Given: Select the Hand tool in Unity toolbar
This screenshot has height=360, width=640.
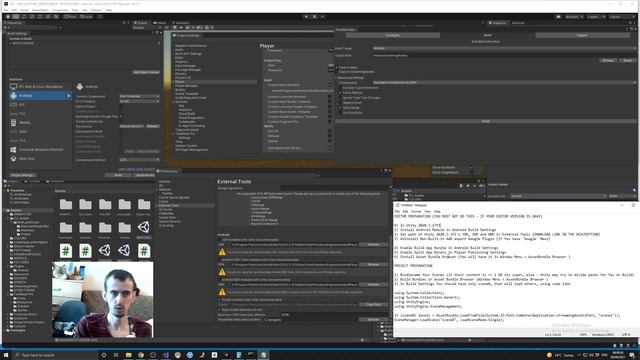Looking at the screenshot, I should [8, 17].
